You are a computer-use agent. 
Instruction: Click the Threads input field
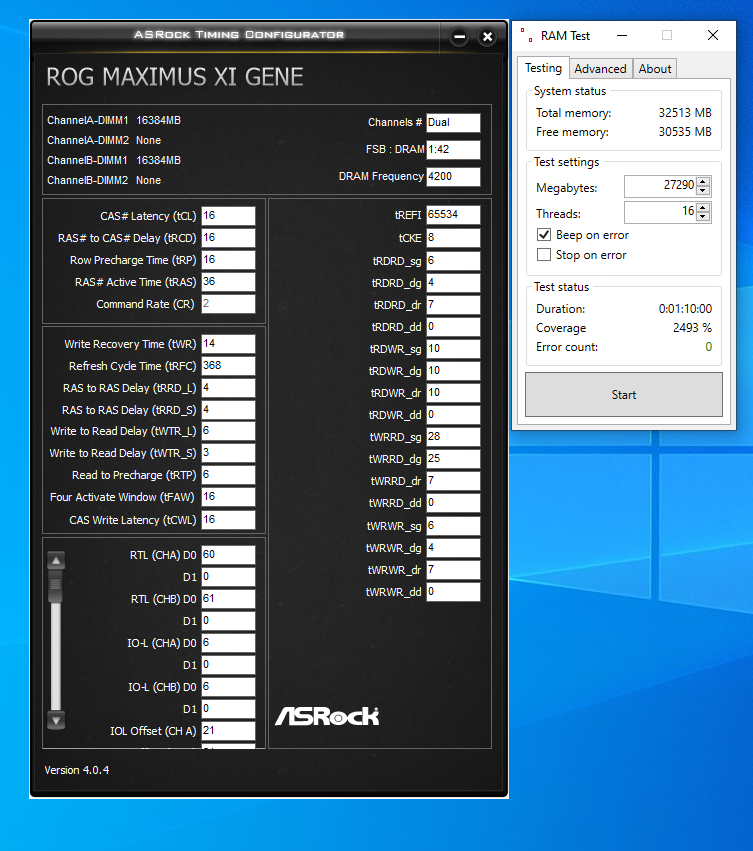coord(661,212)
